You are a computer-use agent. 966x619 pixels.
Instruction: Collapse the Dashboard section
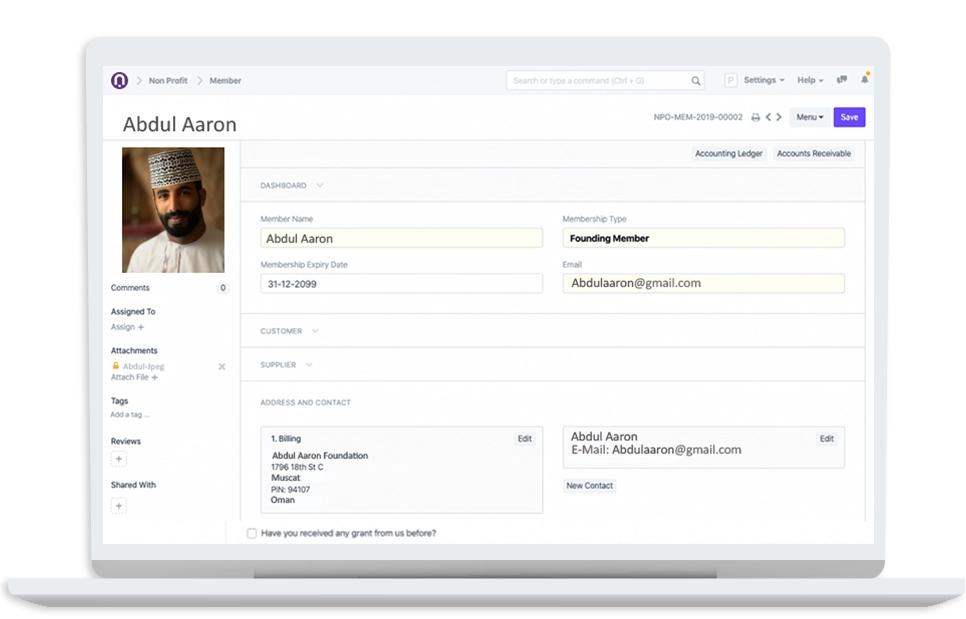[x=319, y=185]
